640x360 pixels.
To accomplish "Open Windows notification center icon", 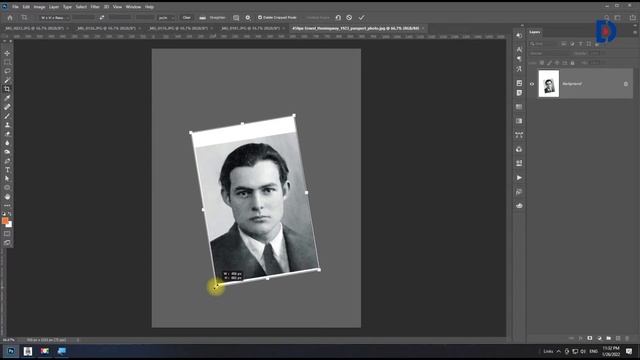I will point(629,351).
